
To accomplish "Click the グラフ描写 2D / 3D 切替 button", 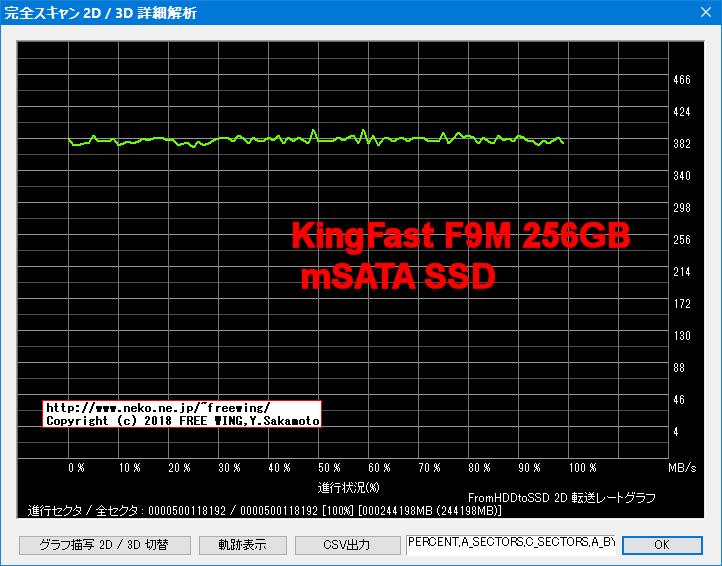I will [x=105, y=545].
